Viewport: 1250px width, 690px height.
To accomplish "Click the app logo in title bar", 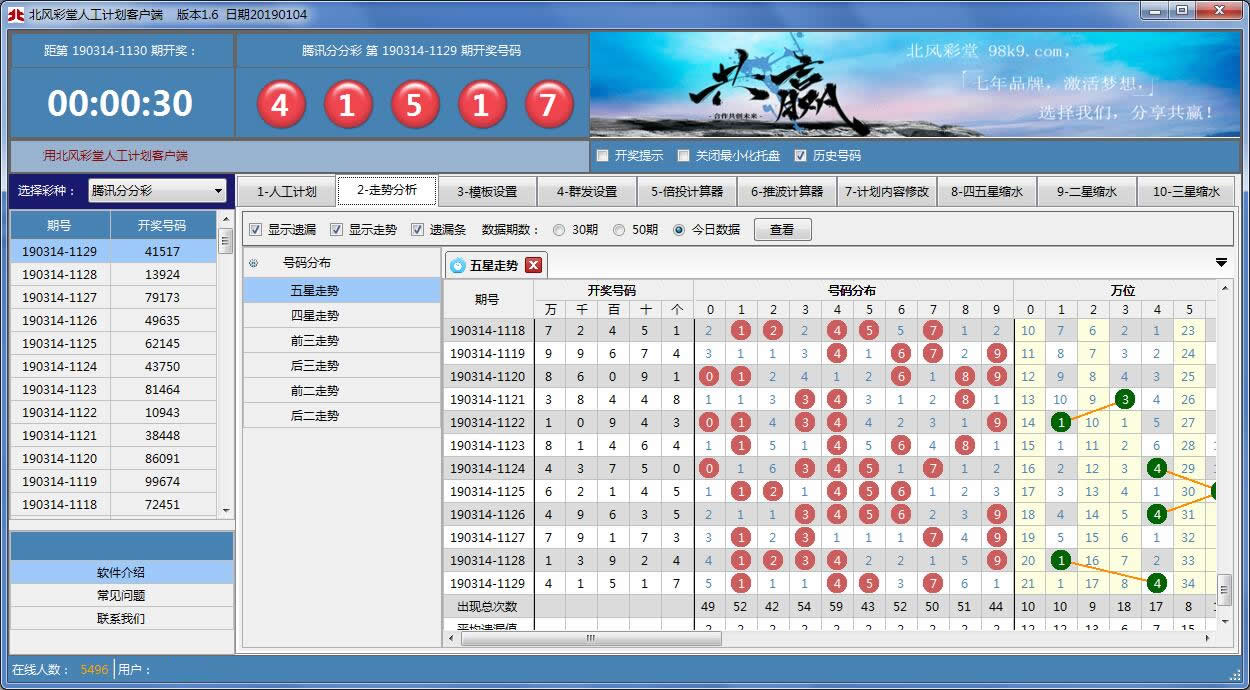I will (x=16, y=14).
